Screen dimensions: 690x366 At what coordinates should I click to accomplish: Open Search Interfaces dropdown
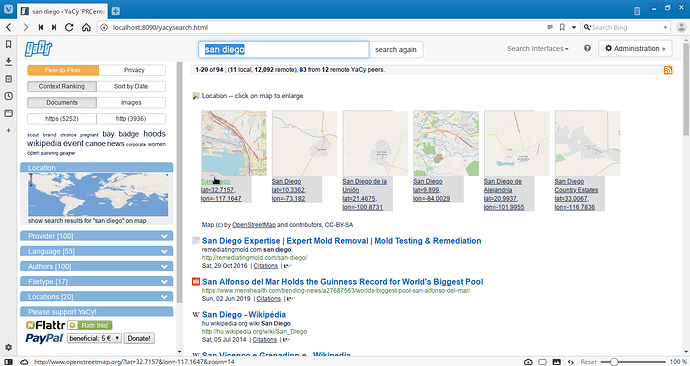[537, 48]
